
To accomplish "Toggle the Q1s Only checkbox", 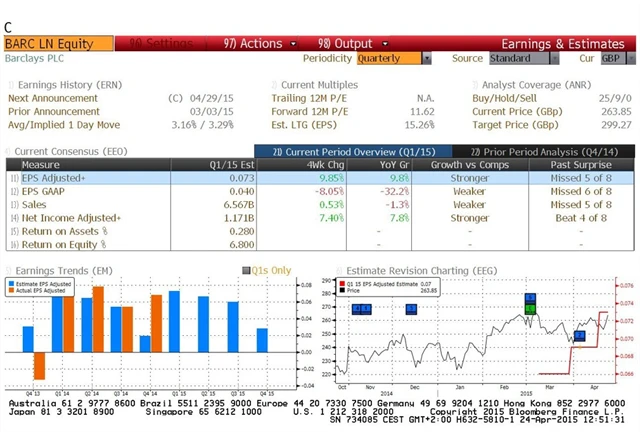I will [246, 270].
